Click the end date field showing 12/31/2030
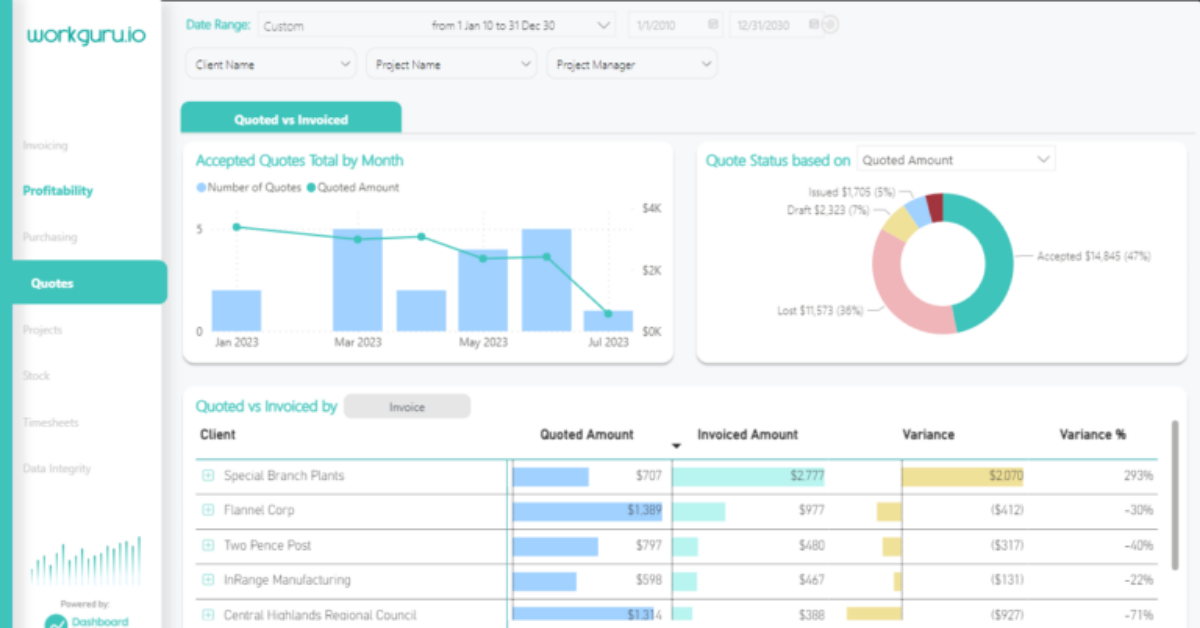1200x628 pixels. tap(776, 25)
